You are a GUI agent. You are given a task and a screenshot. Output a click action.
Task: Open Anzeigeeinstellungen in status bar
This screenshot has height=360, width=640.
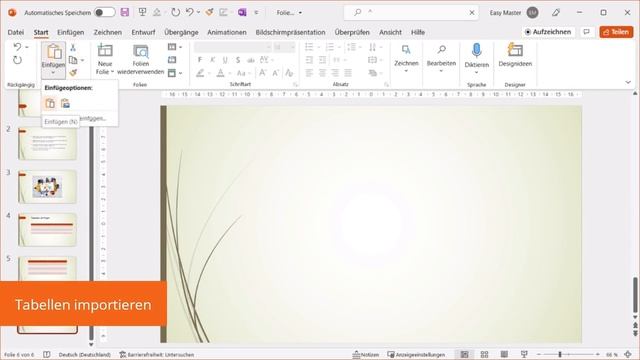416,355
